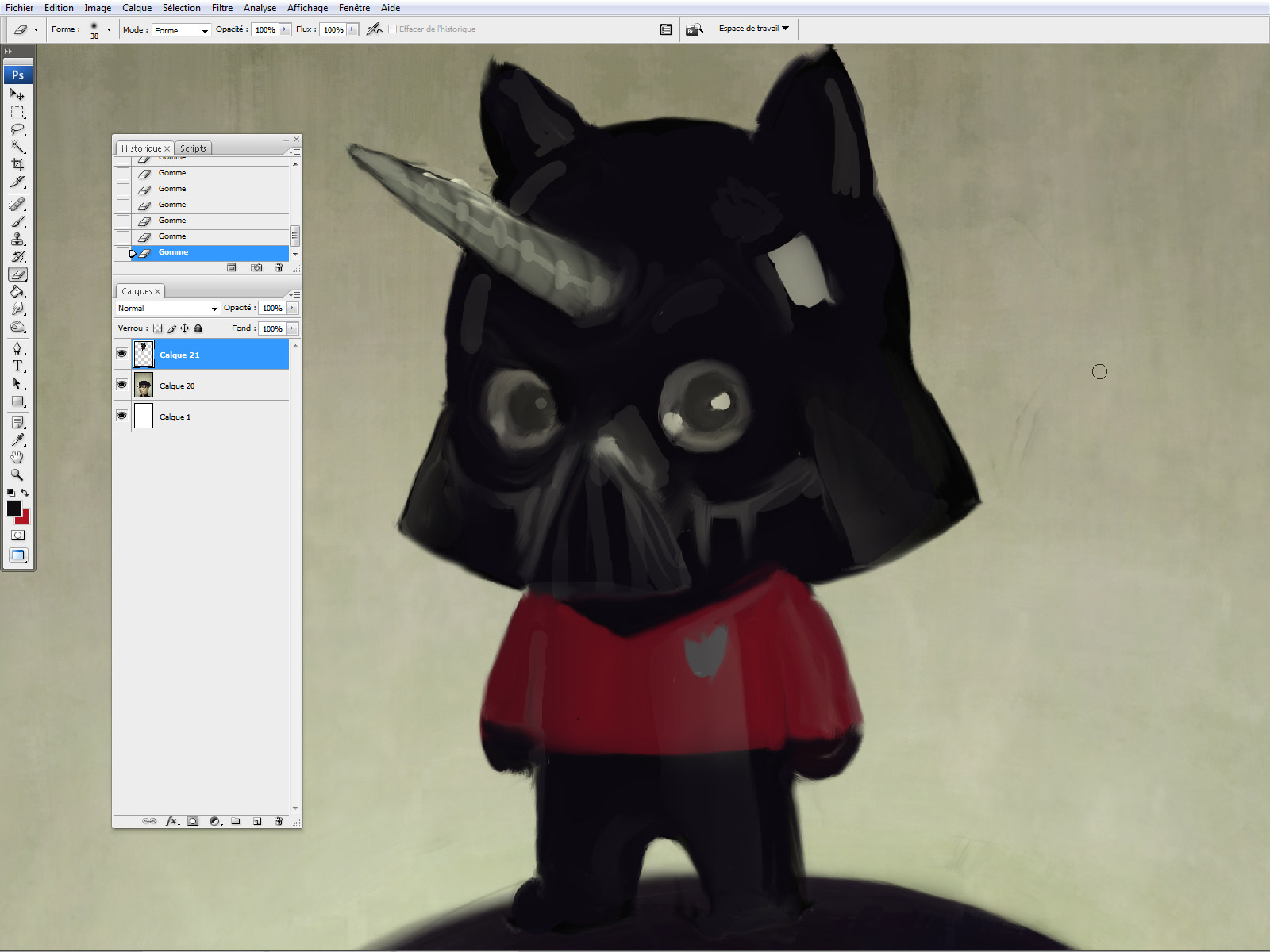Viewport: 1270px width, 952px height.
Task: Open the Fichier menu
Action: (x=20, y=8)
